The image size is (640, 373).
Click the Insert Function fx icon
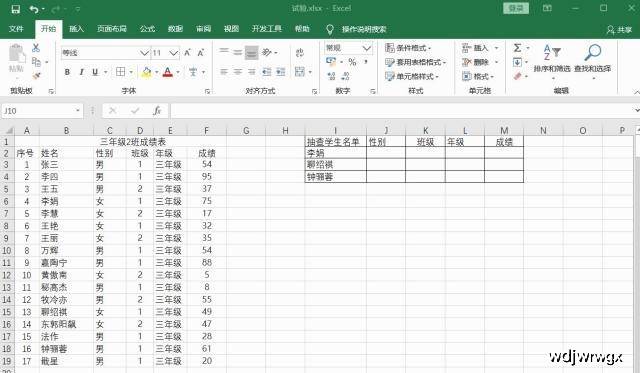pyautogui.click(x=157, y=111)
